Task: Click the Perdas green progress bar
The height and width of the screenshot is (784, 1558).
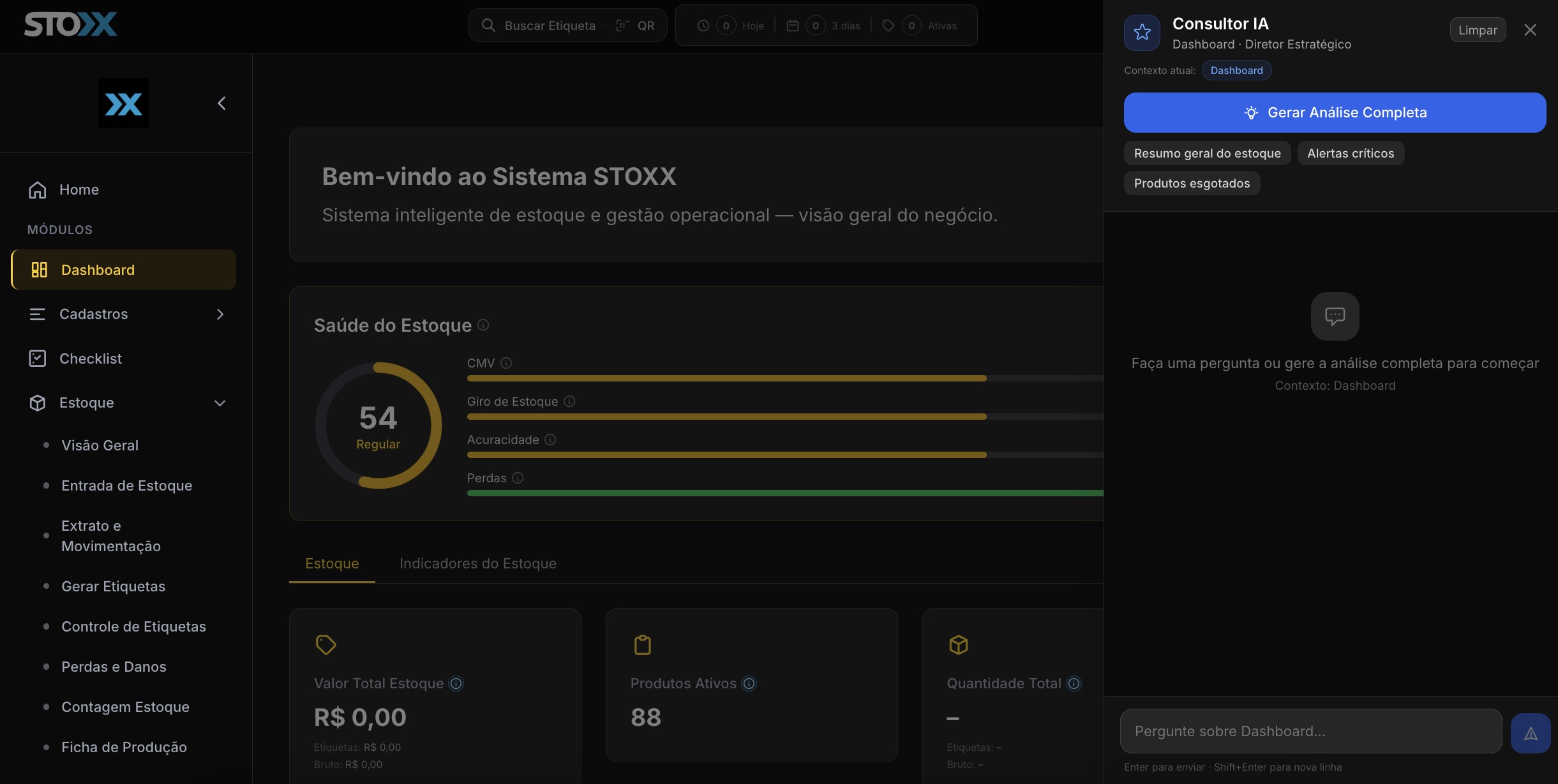Action: coord(785,493)
